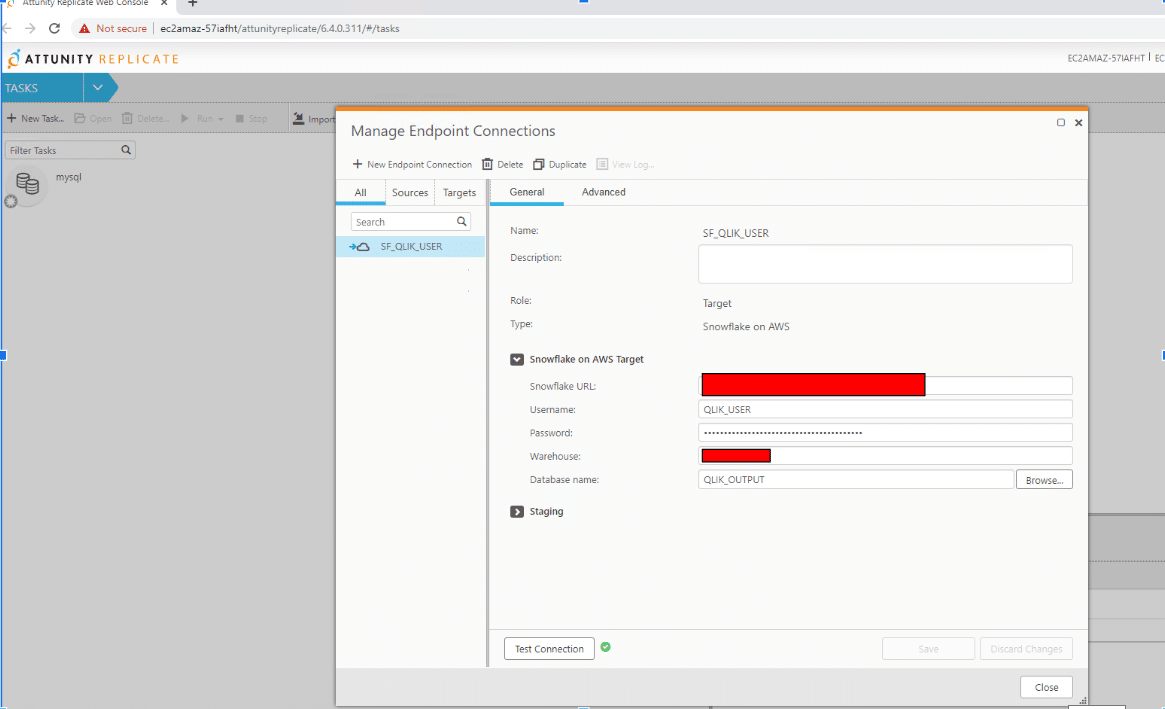
Task: Click the Filter Tasks magnifier icon
Action: (x=126, y=150)
